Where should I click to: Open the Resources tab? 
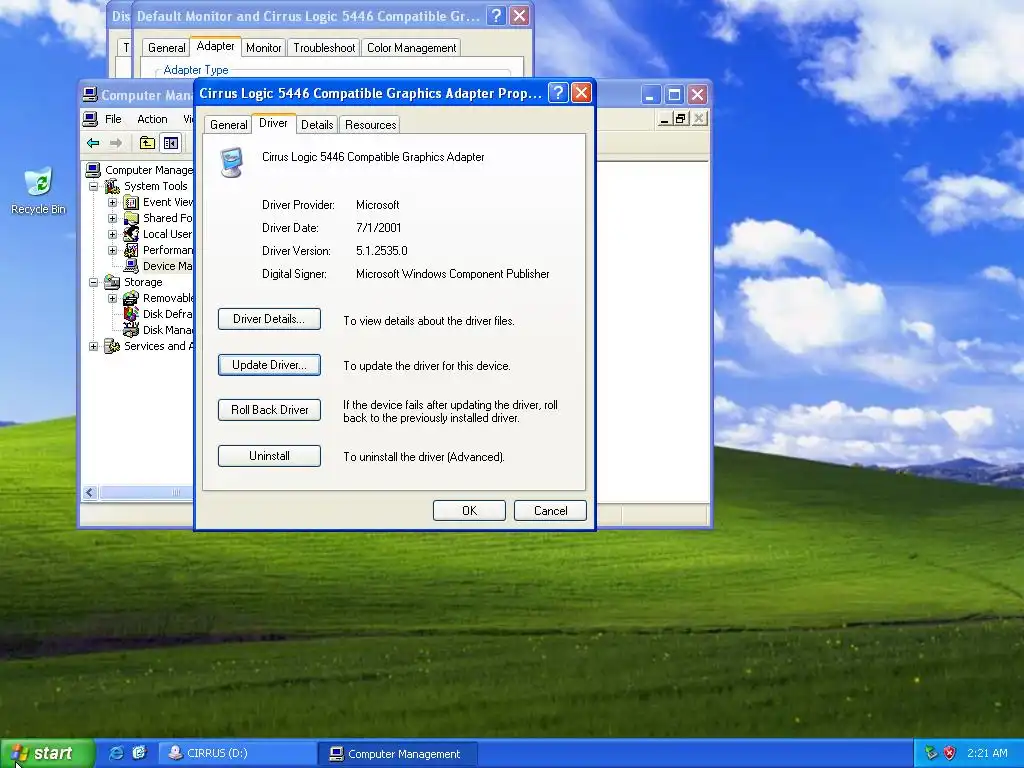coord(370,125)
